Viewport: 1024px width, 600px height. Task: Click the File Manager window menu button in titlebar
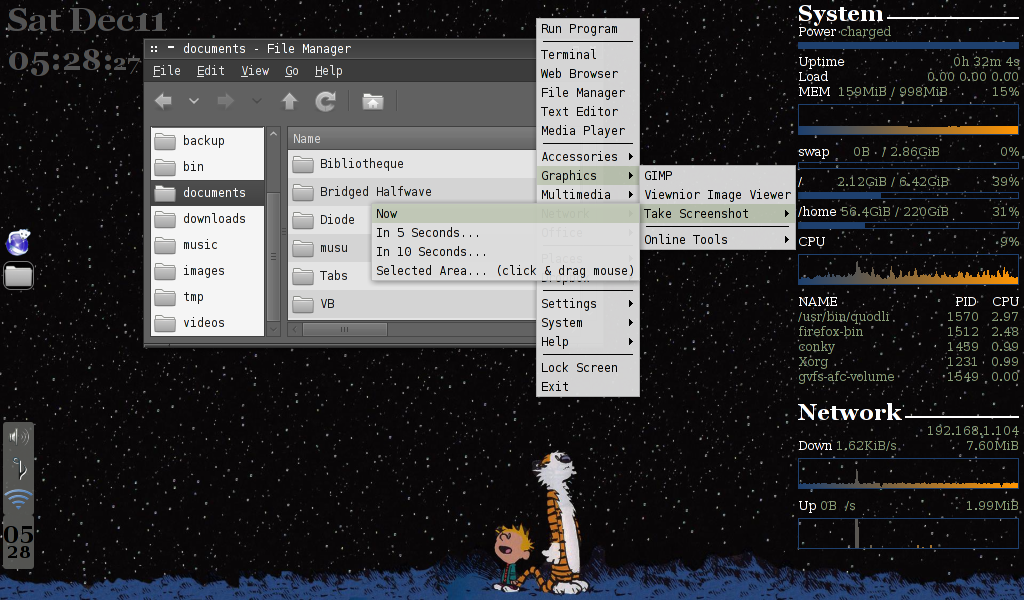click(154, 48)
